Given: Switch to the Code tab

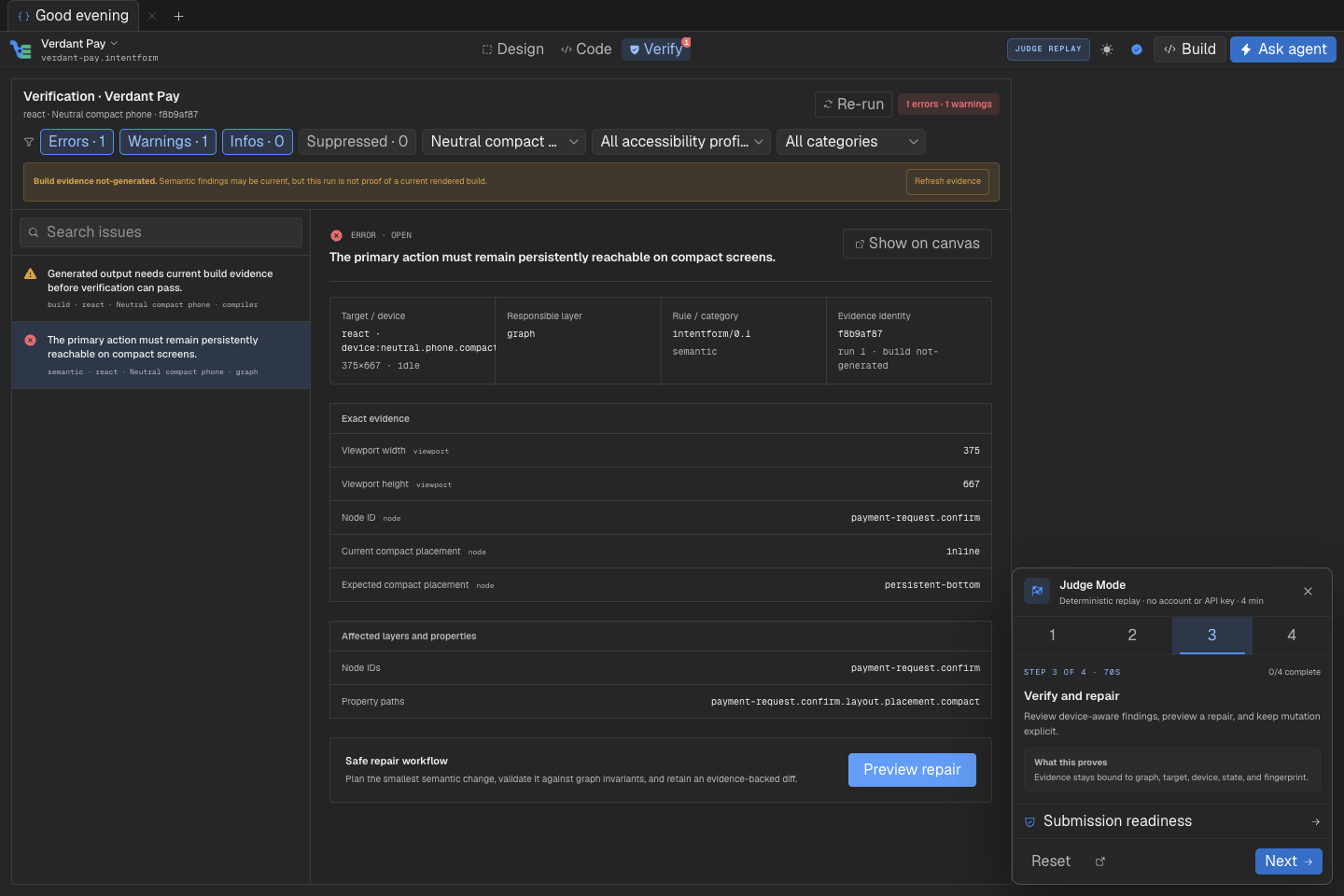Looking at the screenshot, I should click(586, 49).
